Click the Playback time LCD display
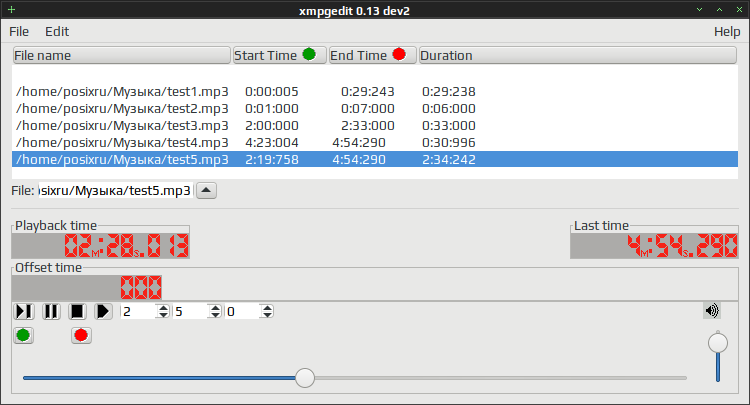This screenshot has width=750, height=405. click(x=100, y=246)
